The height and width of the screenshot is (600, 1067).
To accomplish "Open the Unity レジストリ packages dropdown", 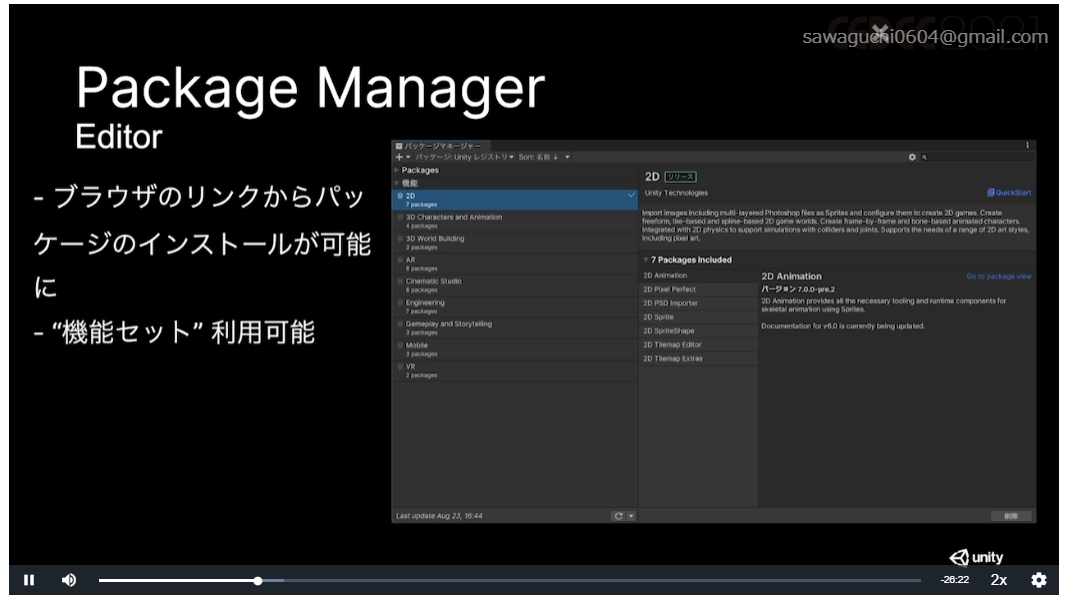I will tap(465, 157).
